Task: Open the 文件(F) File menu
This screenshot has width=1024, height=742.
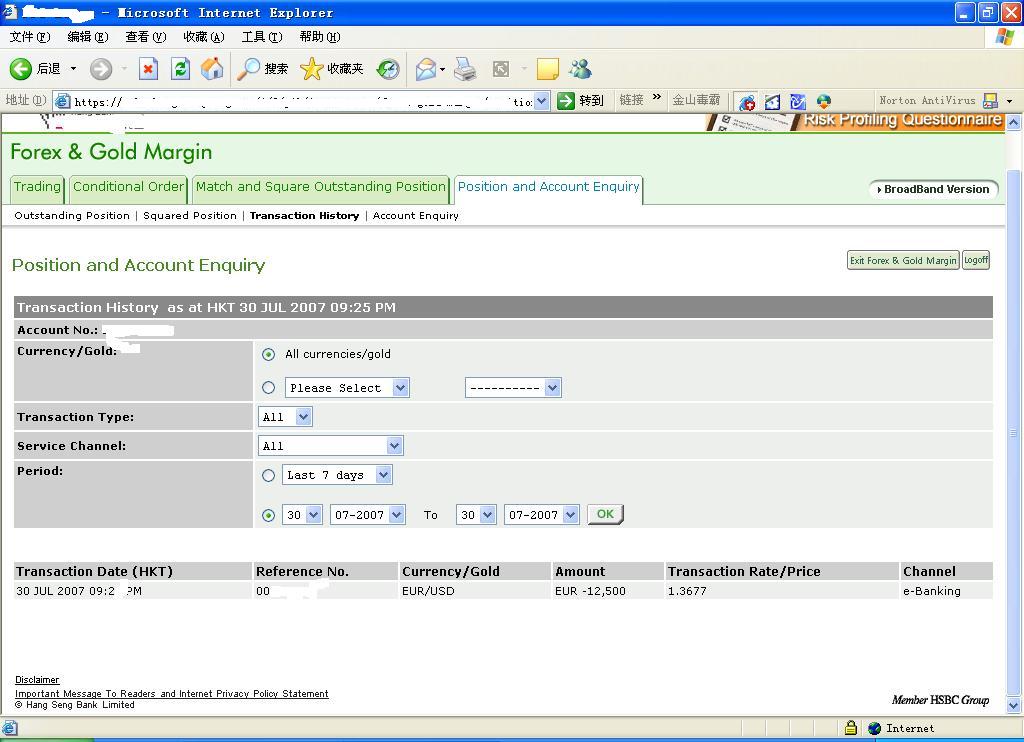Action: [29, 37]
